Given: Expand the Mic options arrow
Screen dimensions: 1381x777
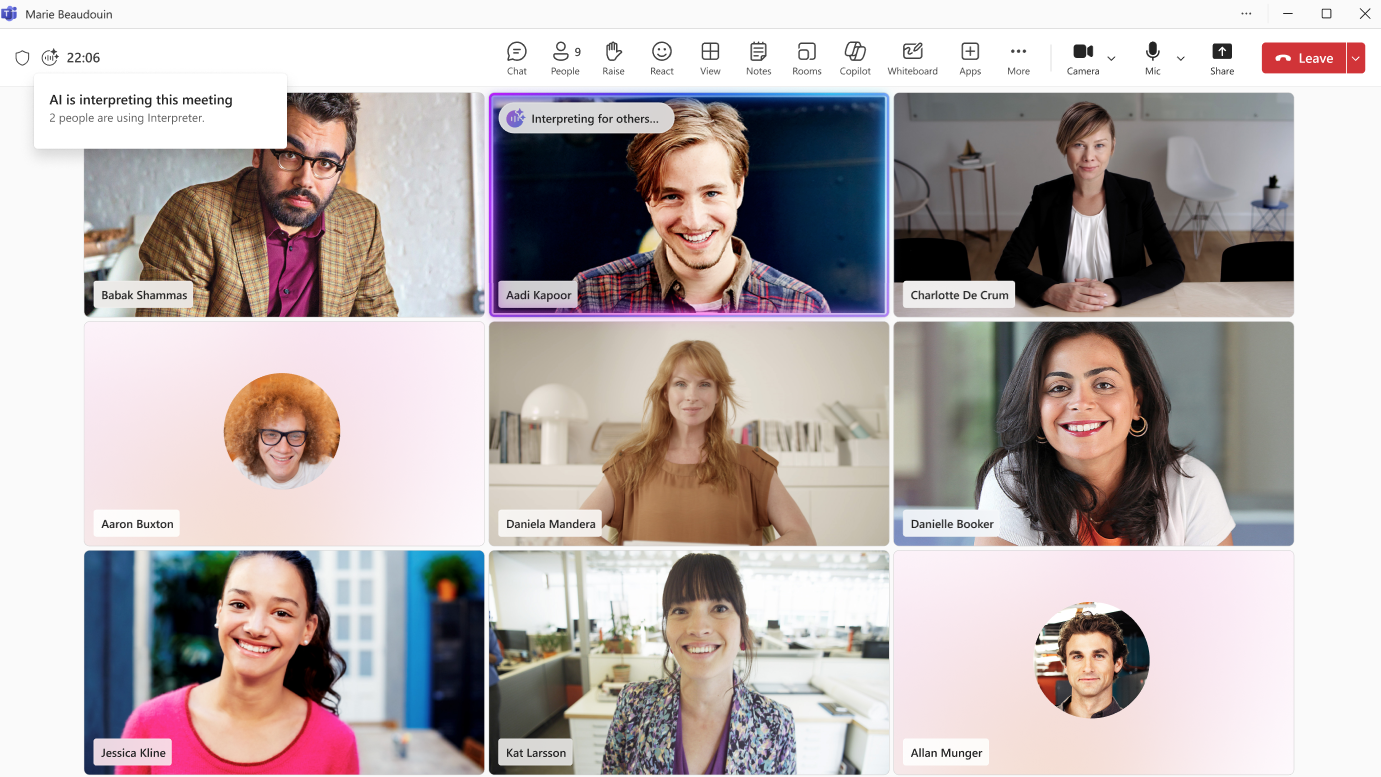Looking at the screenshot, I should tap(1181, 59).
